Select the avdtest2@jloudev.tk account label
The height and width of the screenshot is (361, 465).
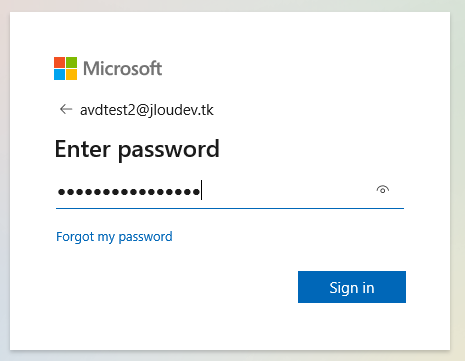tap(147, 110)
